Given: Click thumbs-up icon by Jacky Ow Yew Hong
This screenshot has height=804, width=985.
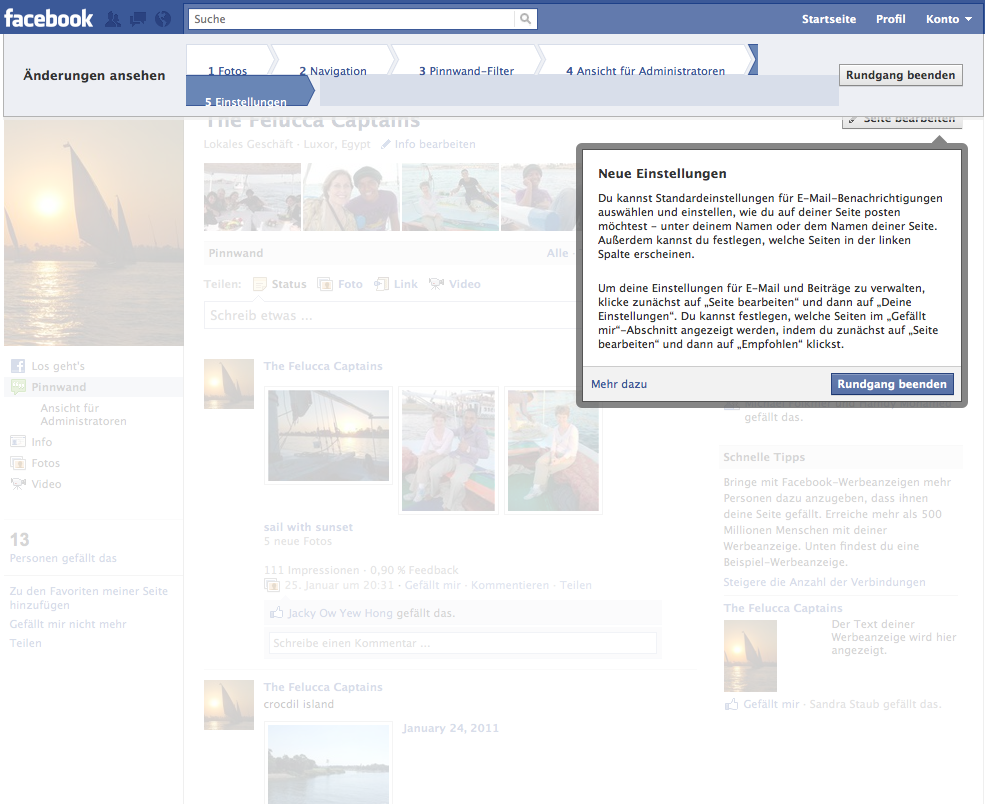Looking at the screenshot, I should point(276,612).
